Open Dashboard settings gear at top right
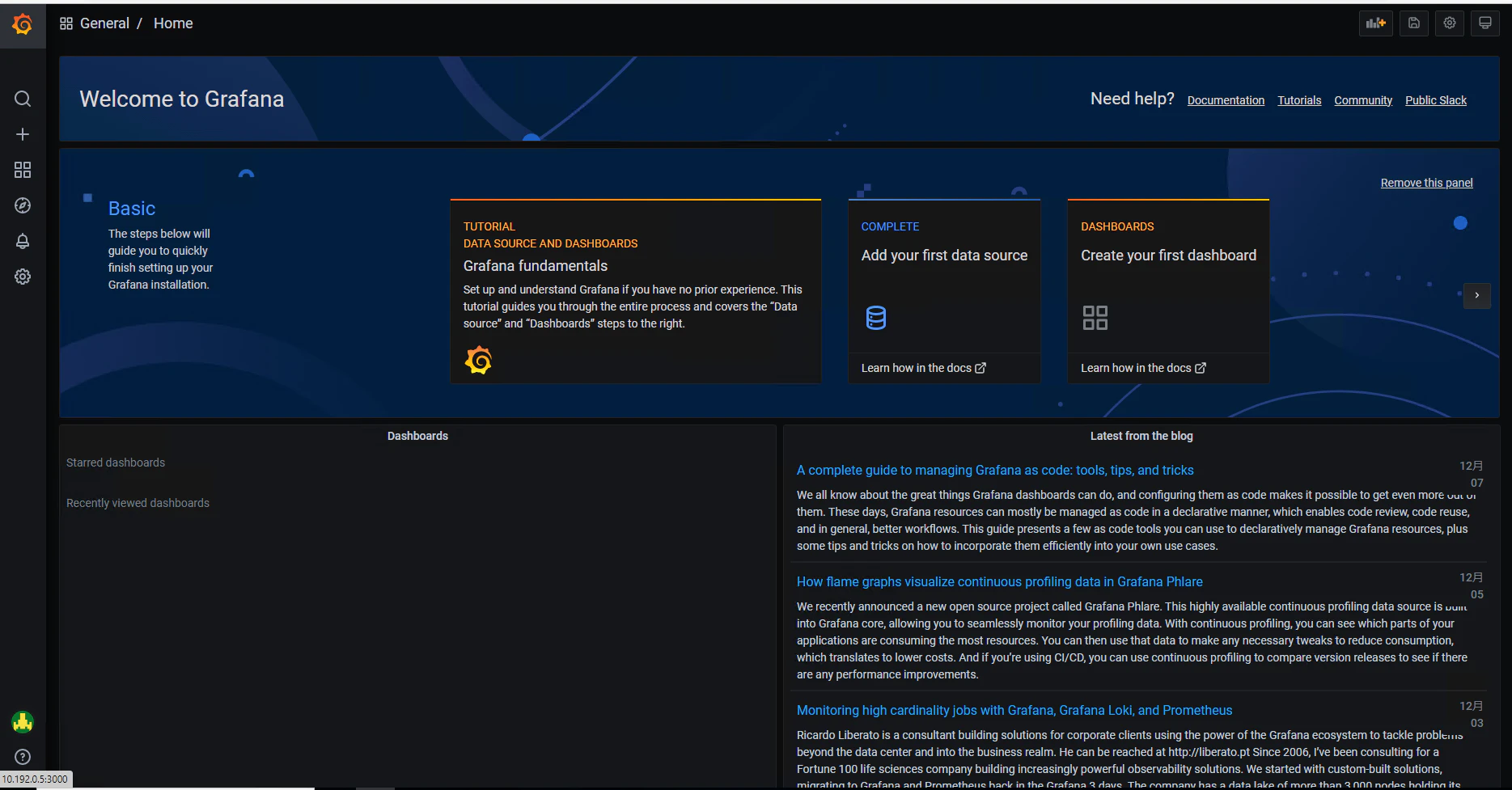The width and height of the screenshot is (1512, 790). point(1450,23)
